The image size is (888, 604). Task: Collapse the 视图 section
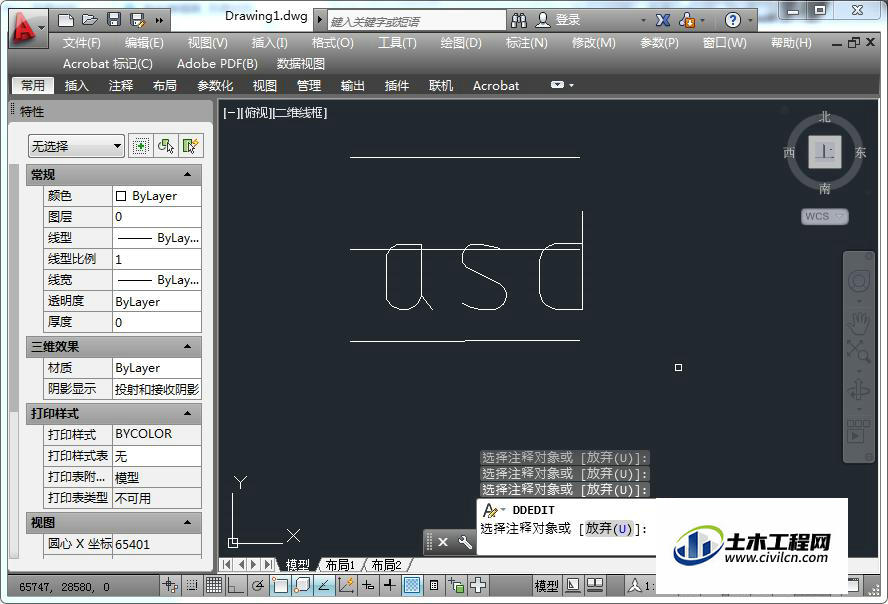187,522
